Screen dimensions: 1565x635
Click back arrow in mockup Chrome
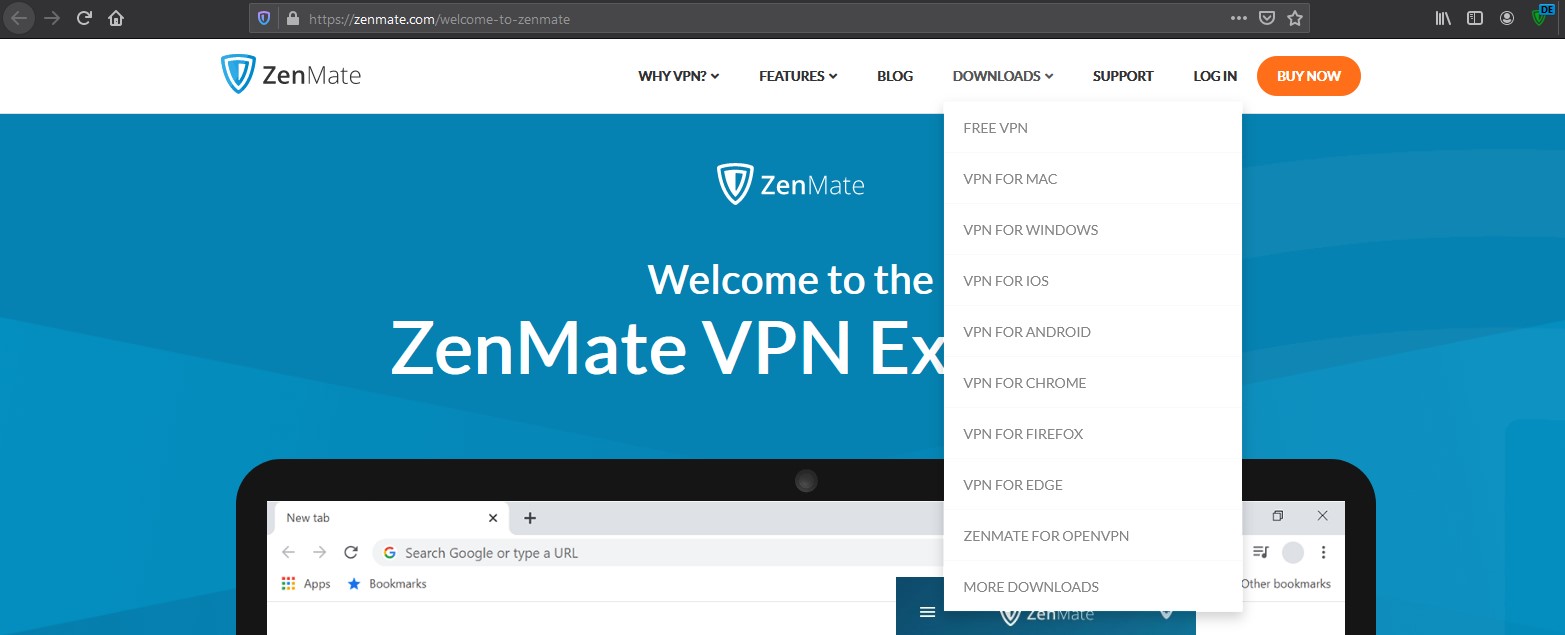click(x=288, y=552)
